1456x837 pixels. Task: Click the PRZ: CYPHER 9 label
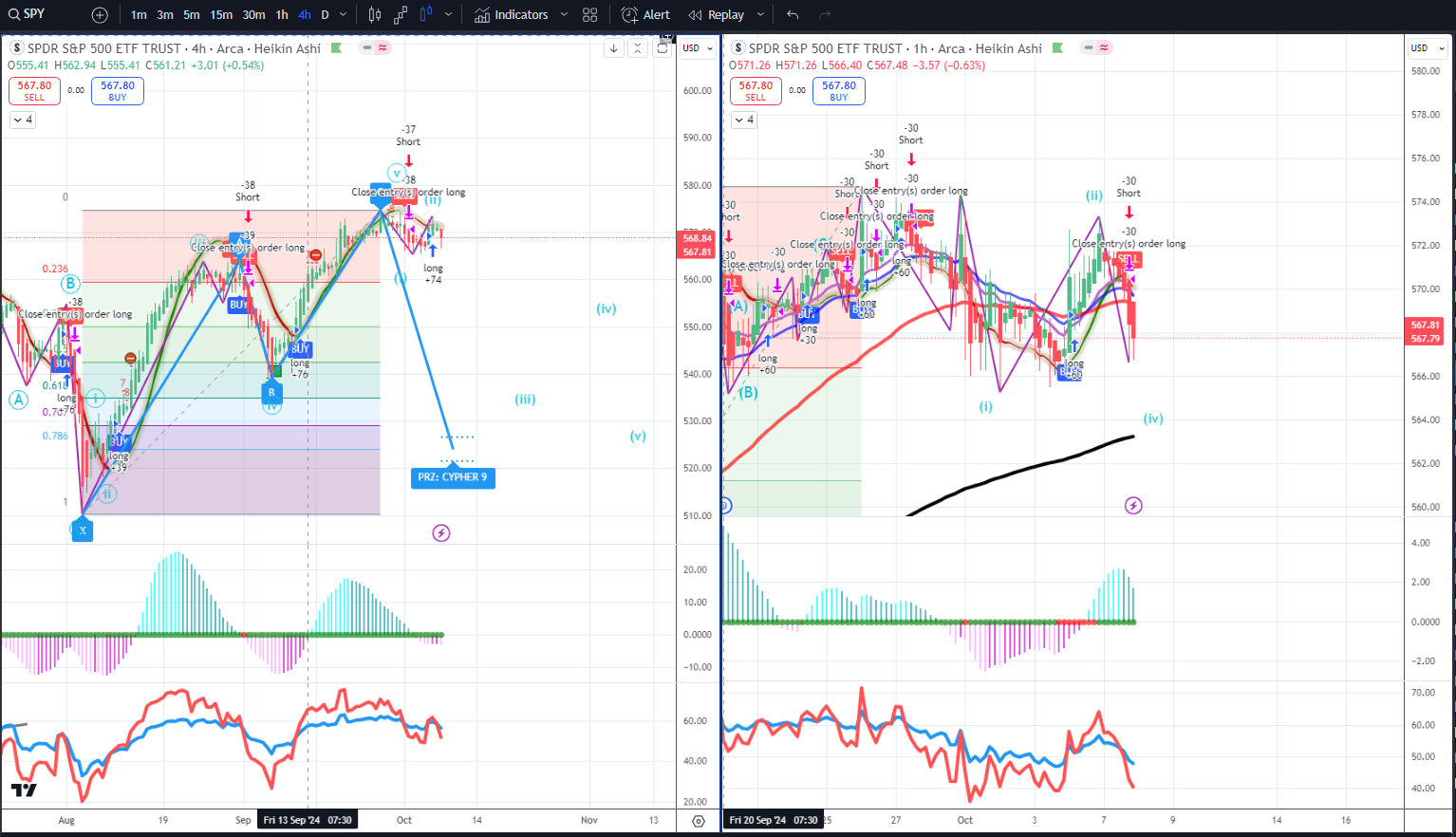click(453, 477)
